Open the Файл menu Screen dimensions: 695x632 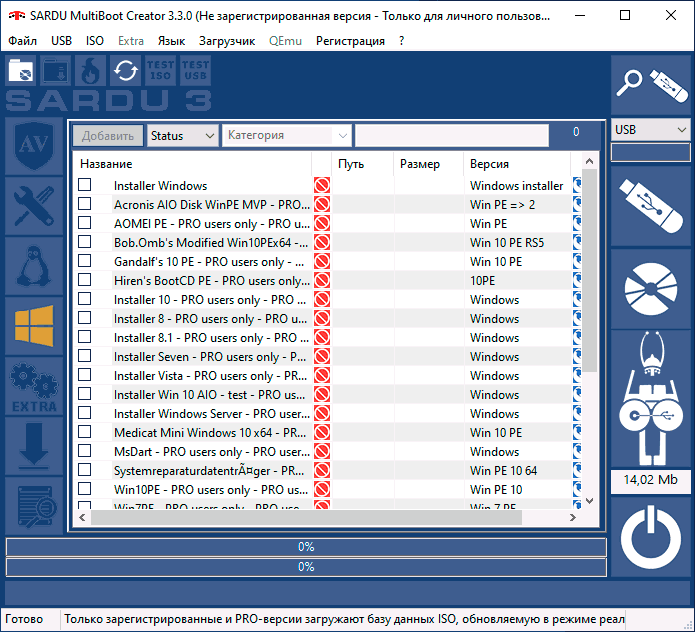22,41
